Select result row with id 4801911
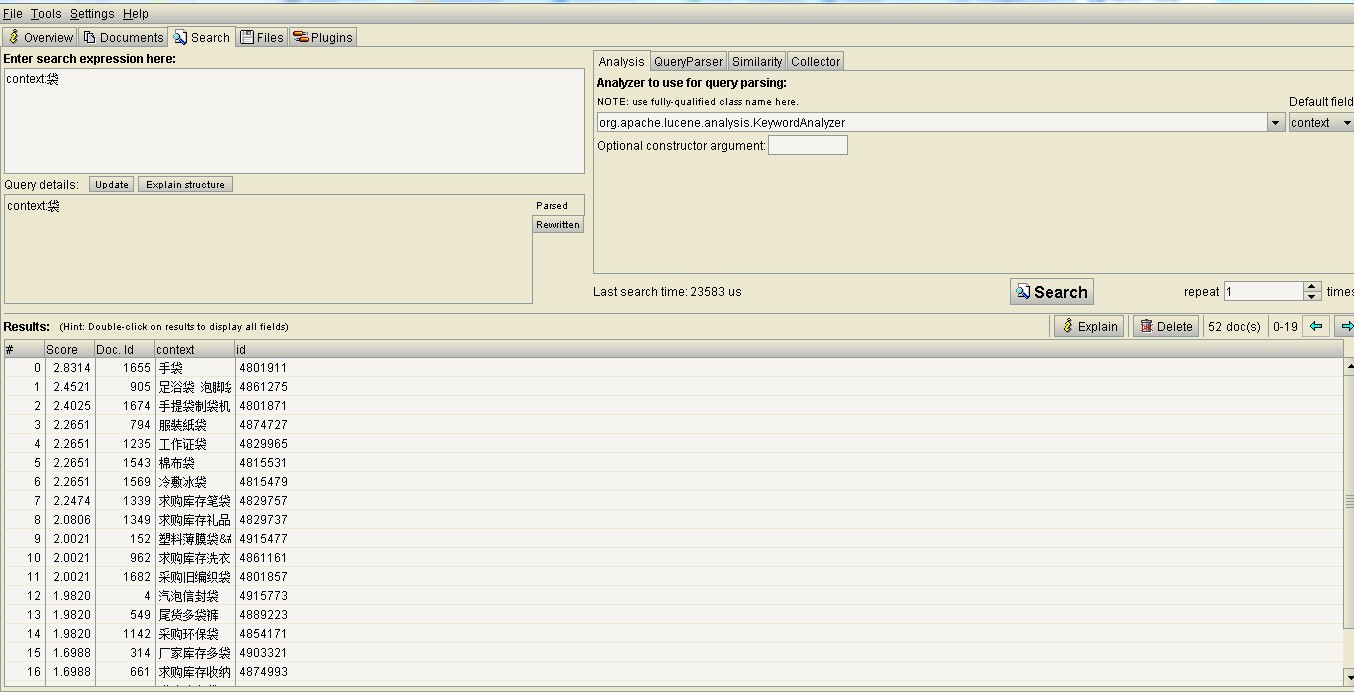Image resolution: width=1354 pixels, height=692 pixels. [672, 368]
